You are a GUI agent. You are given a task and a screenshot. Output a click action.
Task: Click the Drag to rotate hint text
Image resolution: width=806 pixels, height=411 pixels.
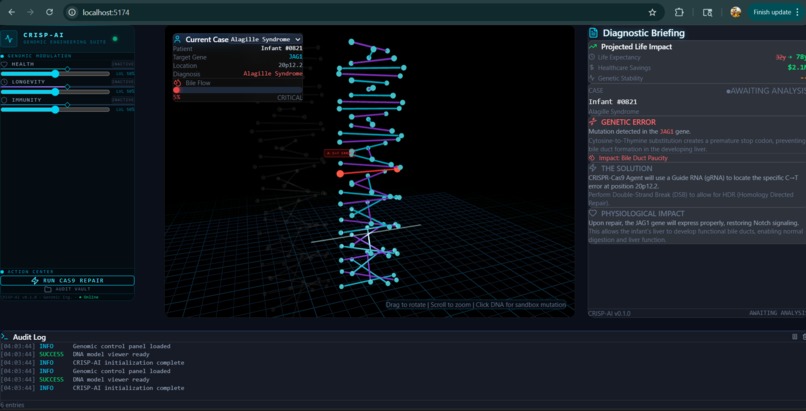(476, 305)
